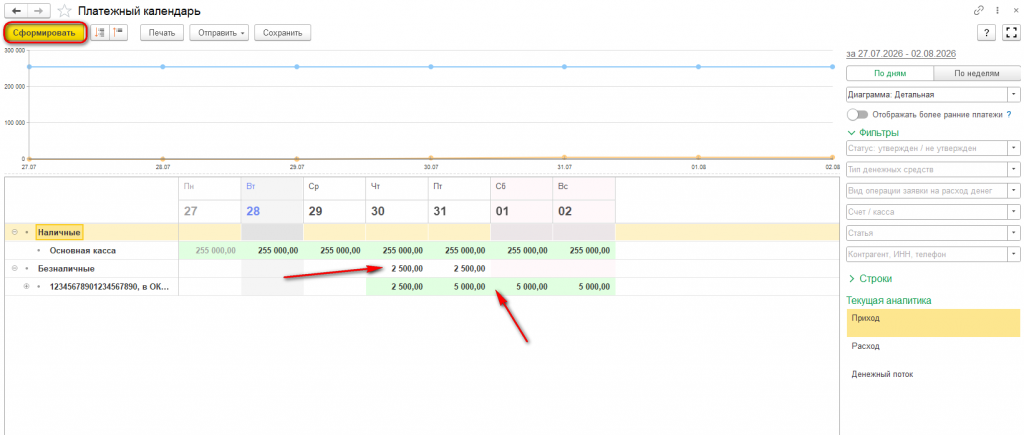Toggle Отображать более ранние платежи switch
The image size is (1024, 435).
click(x=857, y=114)
